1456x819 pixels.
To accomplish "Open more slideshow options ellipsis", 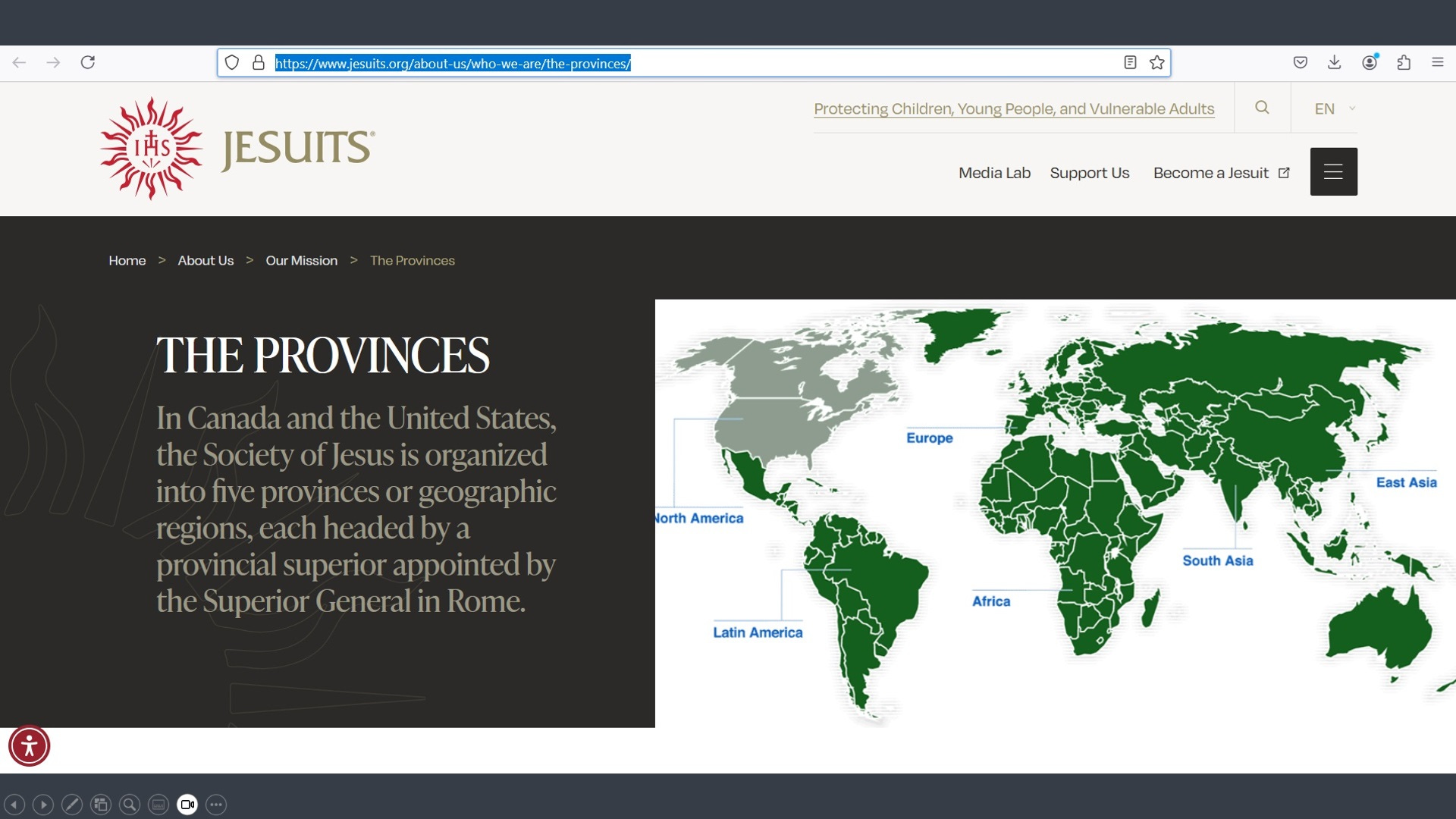I will point(216,805).
